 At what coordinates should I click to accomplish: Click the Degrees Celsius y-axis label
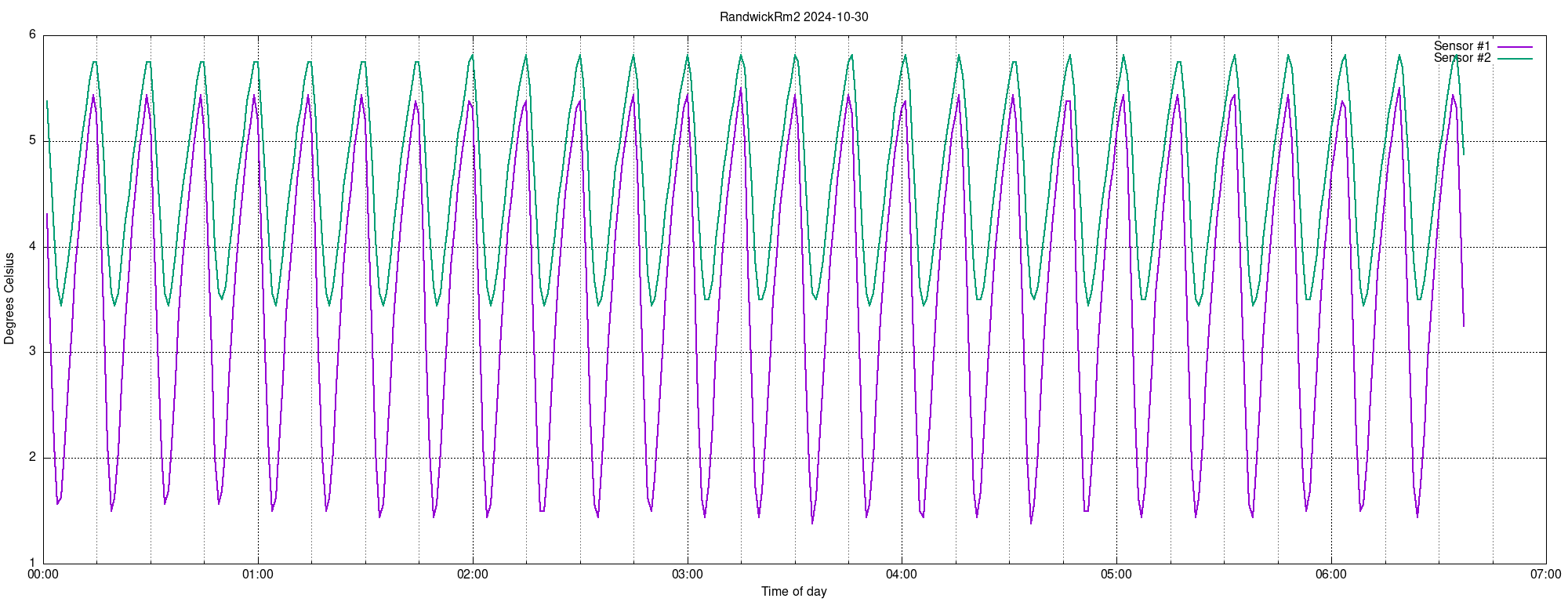[9, 299]
